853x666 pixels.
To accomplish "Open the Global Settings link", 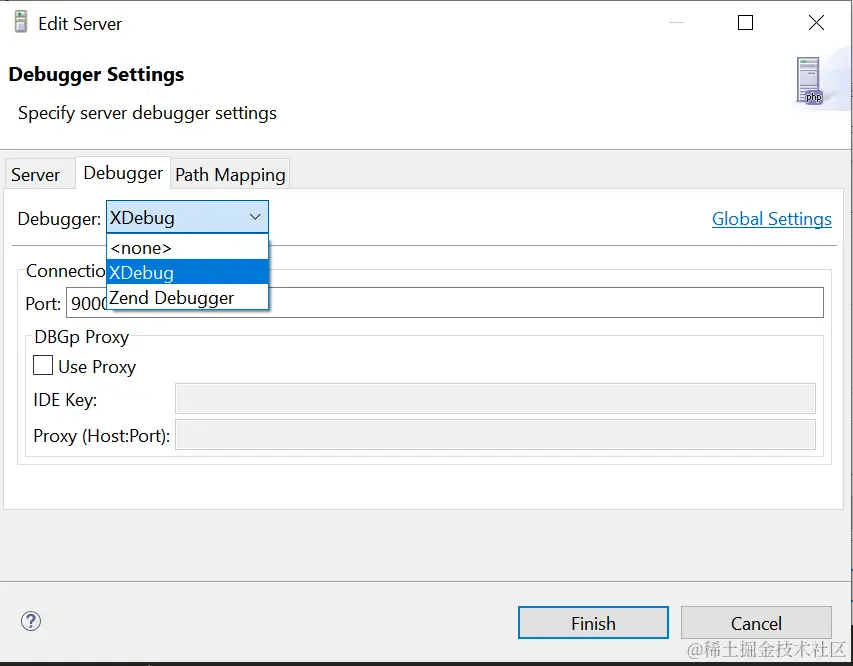I will pyautogui.click(x=771, y=219).
